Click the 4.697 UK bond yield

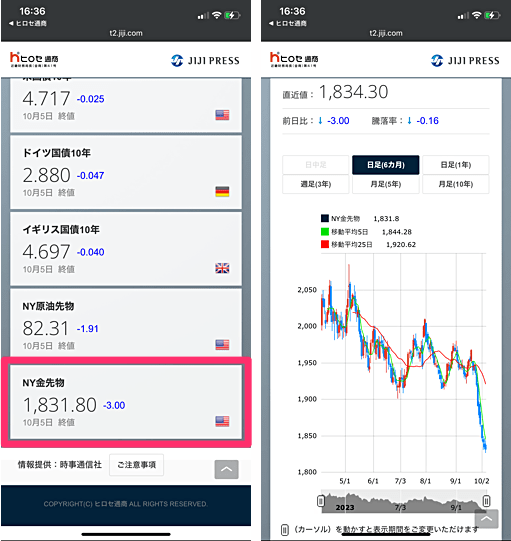[47, 252]
